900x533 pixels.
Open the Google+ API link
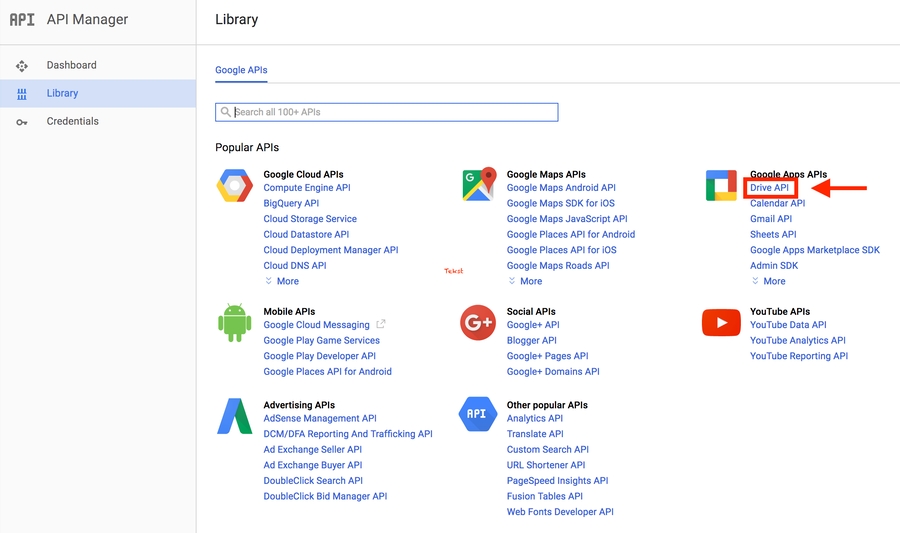(533, 325)
